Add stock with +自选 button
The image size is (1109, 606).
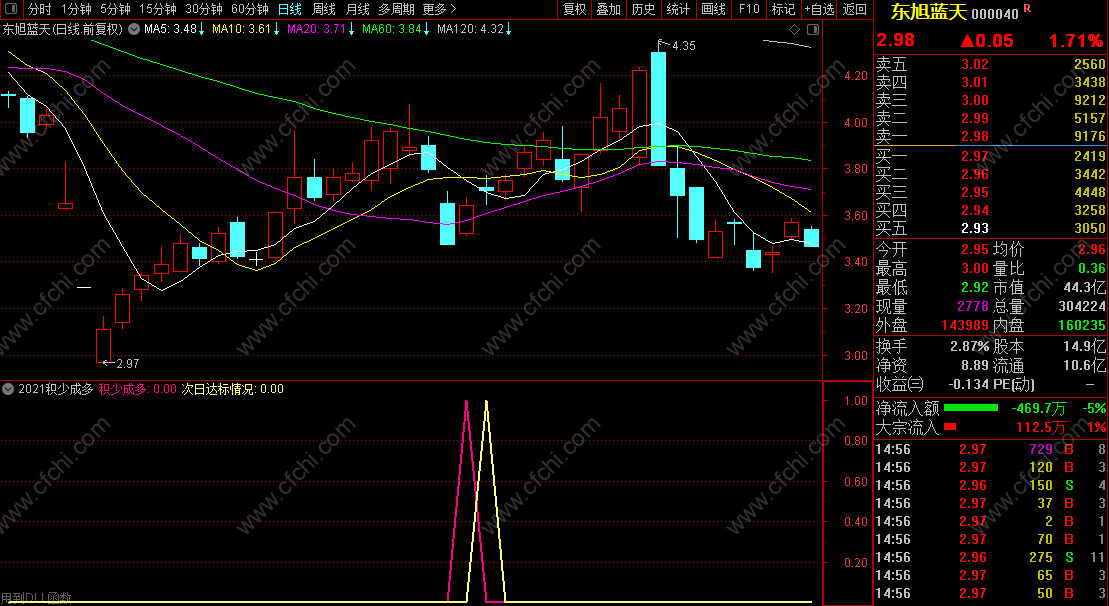click(819, 9)
